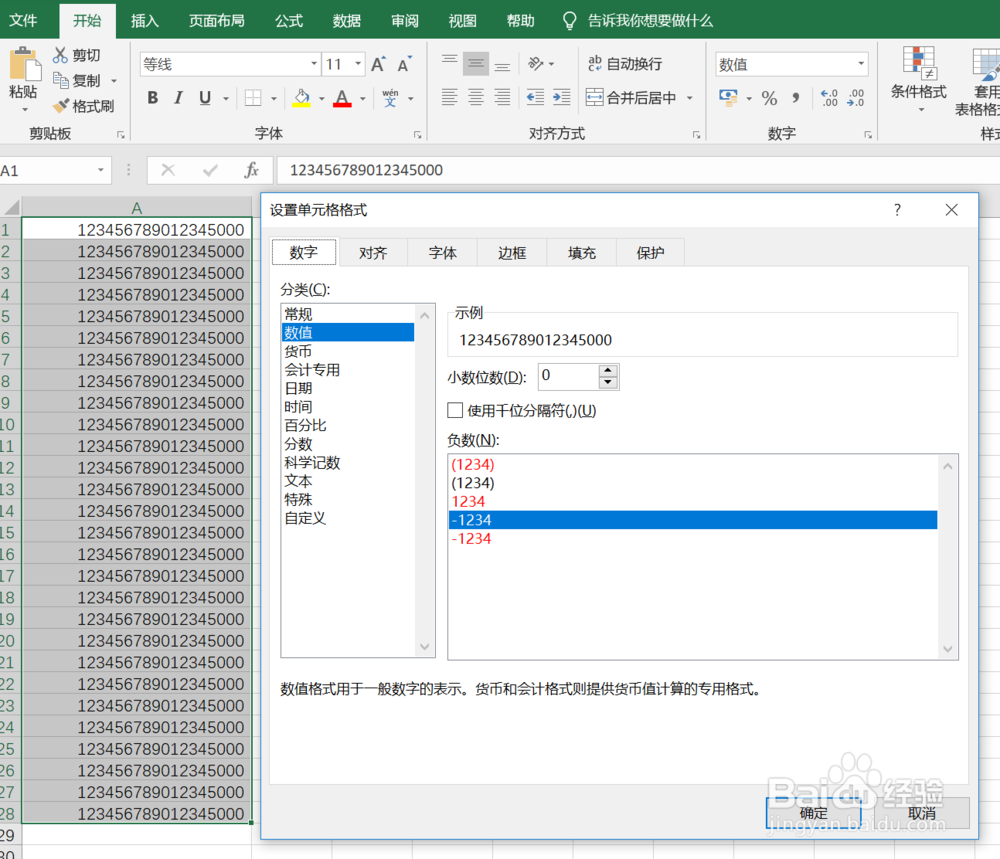Image resolution: width=1000 pixels, height=859 pixels.
Task: Apply italic formatting with the I icon
Action: coord(178,98)
